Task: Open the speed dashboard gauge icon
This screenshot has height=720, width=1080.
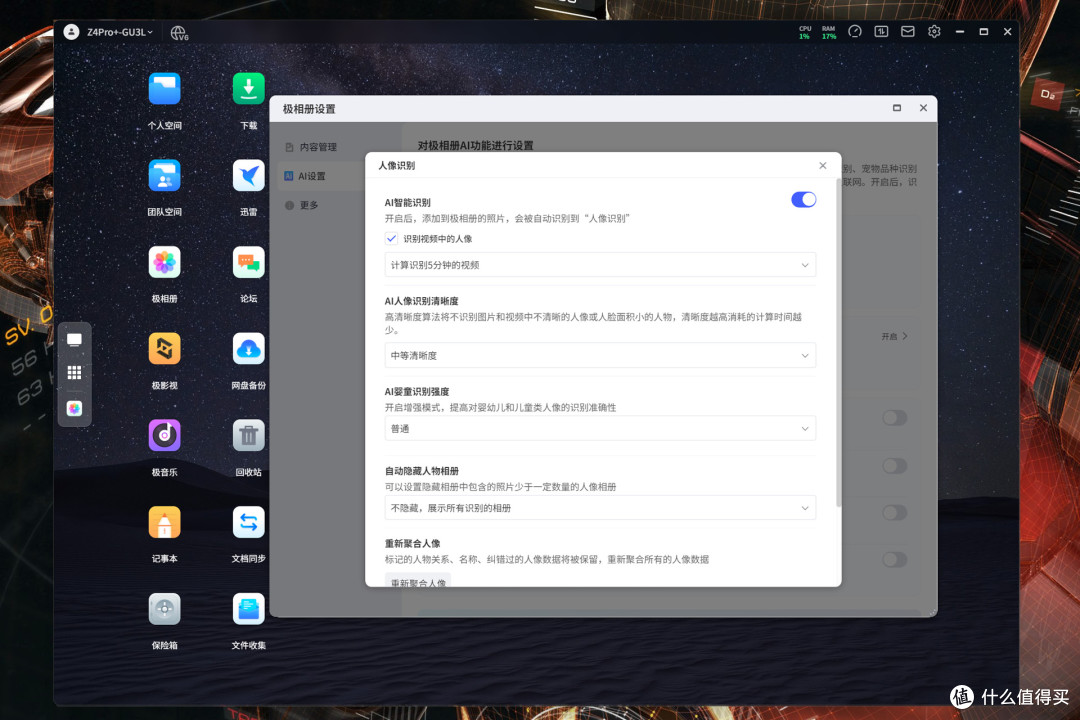Action: (855, 32)
